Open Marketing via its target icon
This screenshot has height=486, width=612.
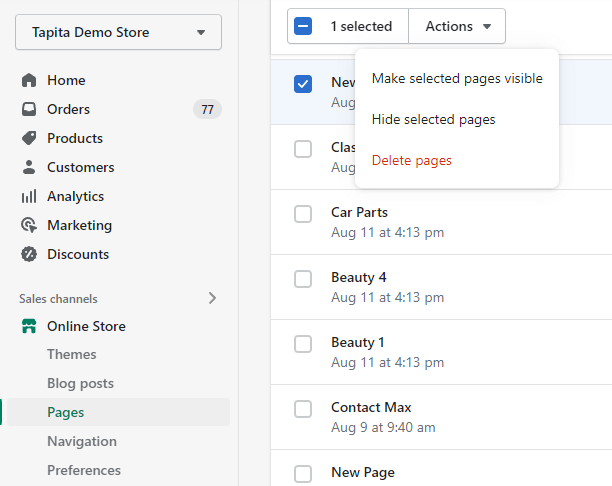[x=29, y=225]
